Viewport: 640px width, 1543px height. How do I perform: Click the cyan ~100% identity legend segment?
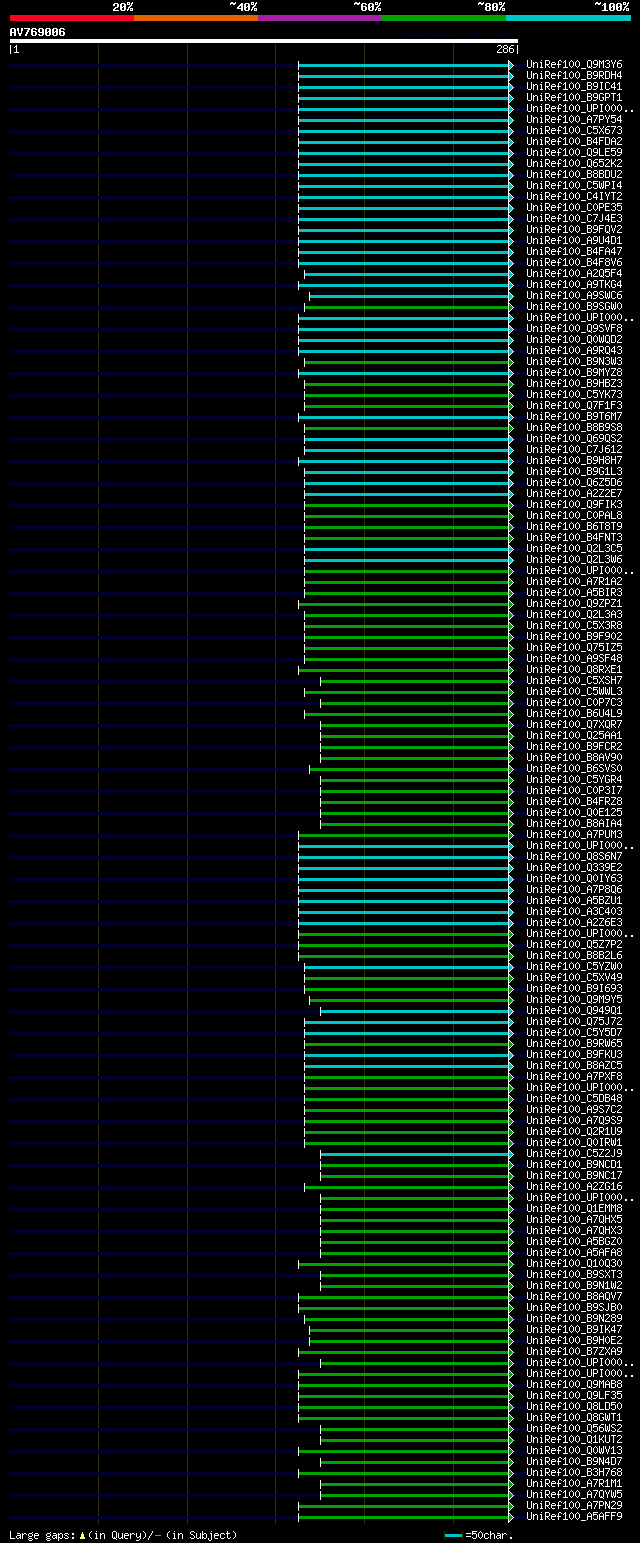pos(568,18)
